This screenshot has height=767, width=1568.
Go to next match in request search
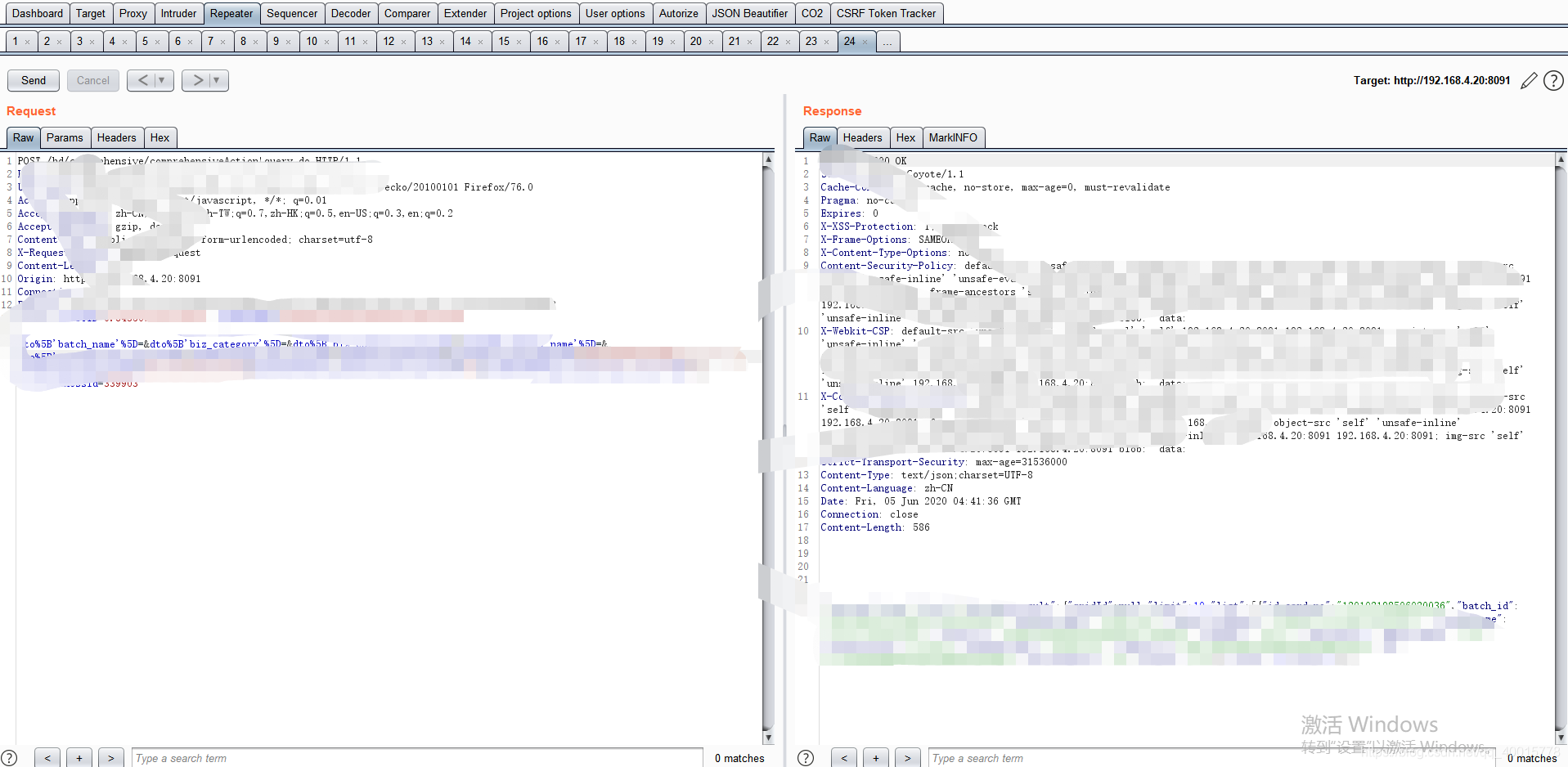[111, 758]
